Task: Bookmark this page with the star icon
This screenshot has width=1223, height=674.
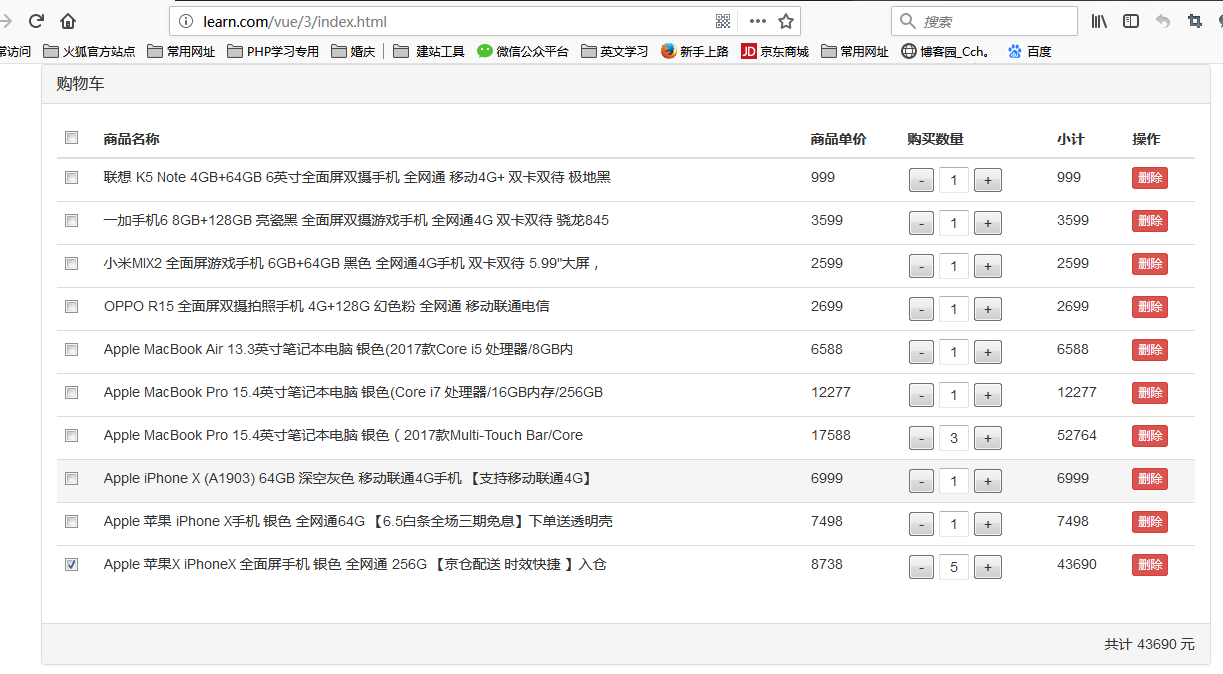Action: [x=786, y=21]
